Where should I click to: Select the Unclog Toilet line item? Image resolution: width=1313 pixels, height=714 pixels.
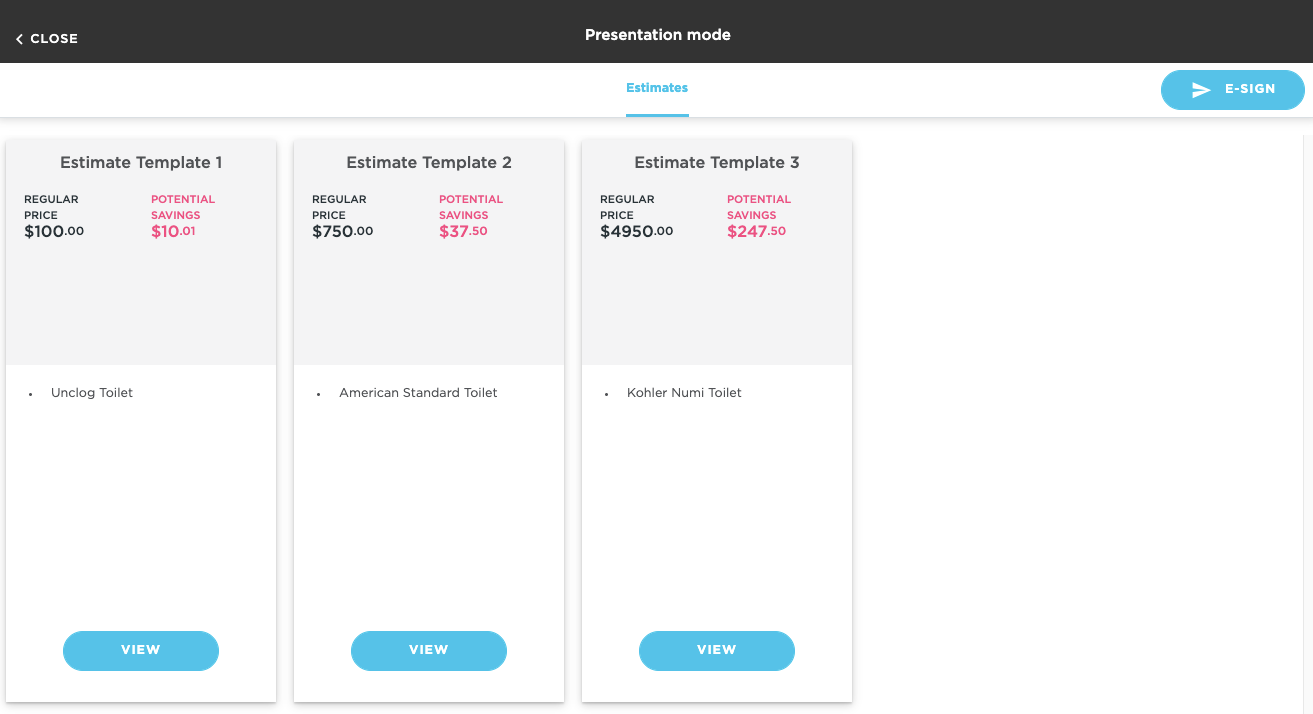tap(92, 392)
